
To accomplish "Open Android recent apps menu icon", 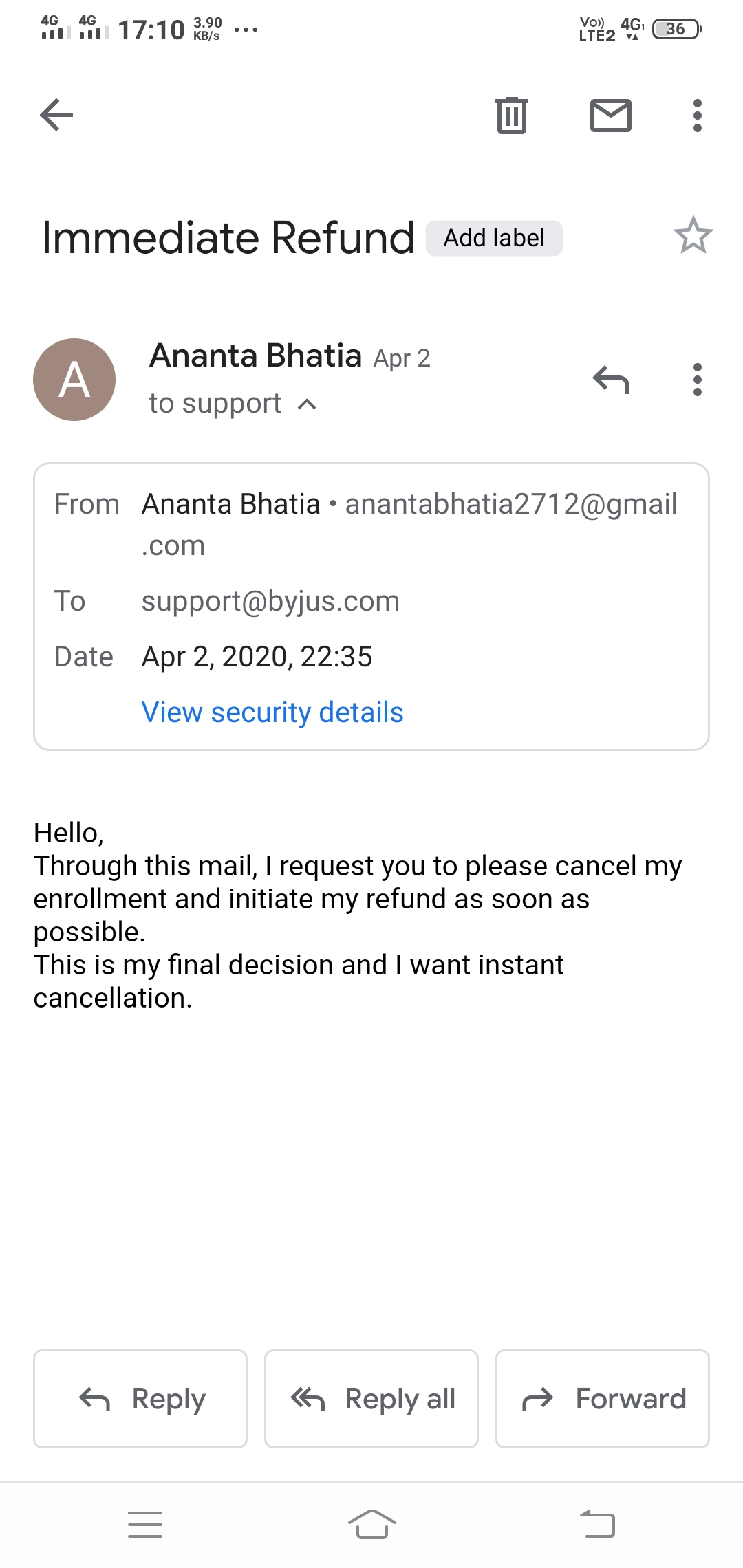I will (x=145, y=1524).
